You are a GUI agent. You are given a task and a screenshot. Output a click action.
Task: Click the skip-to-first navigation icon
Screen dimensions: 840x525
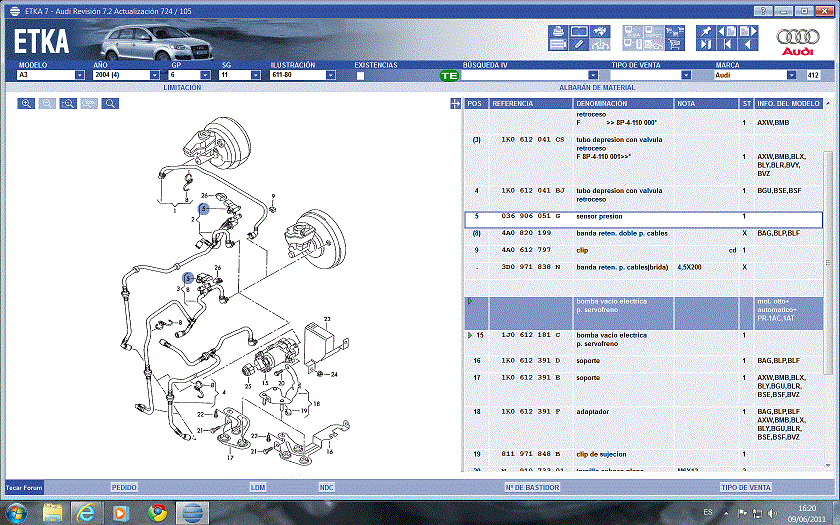[x=727, y=44]
